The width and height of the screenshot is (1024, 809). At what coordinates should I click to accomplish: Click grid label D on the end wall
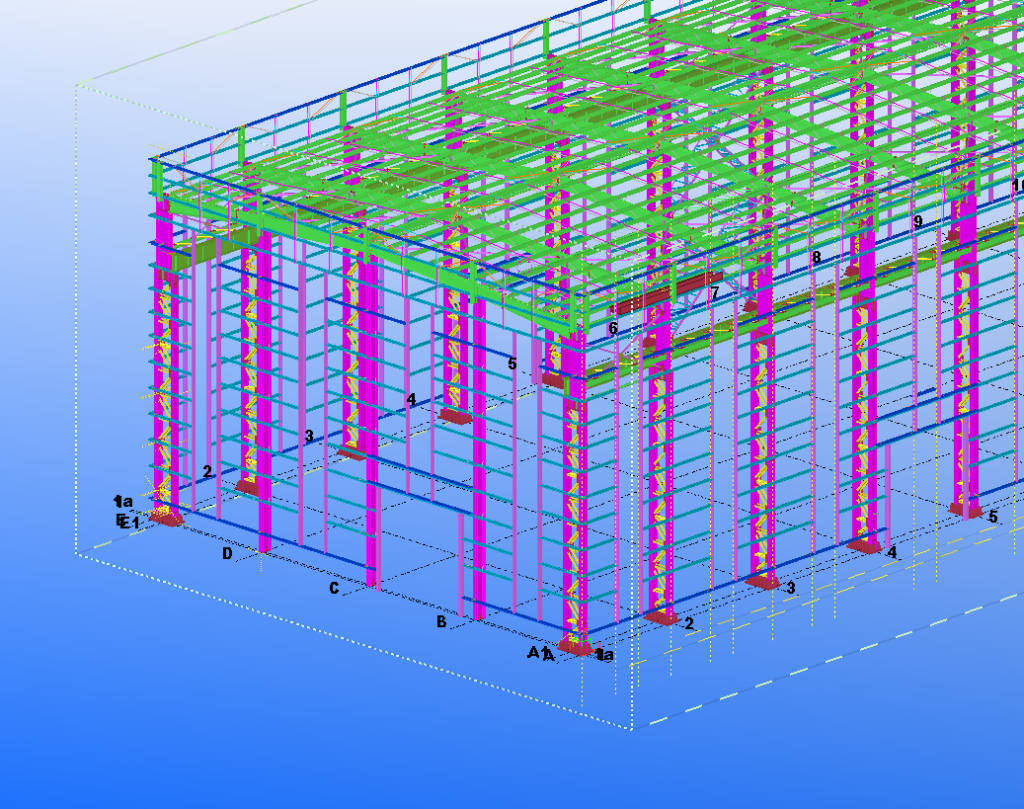pyautogui.click(x=227, y=553)
